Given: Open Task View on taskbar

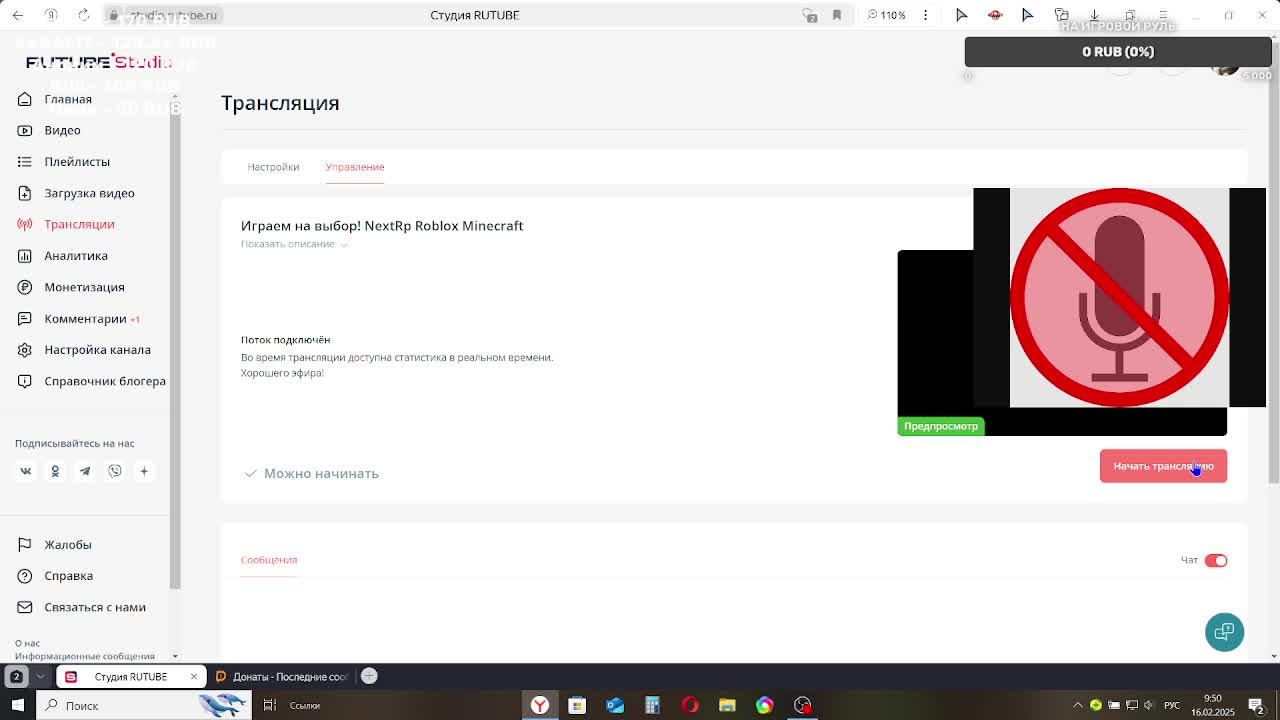Looking at the screenshot, I should [x=269, y=705].
